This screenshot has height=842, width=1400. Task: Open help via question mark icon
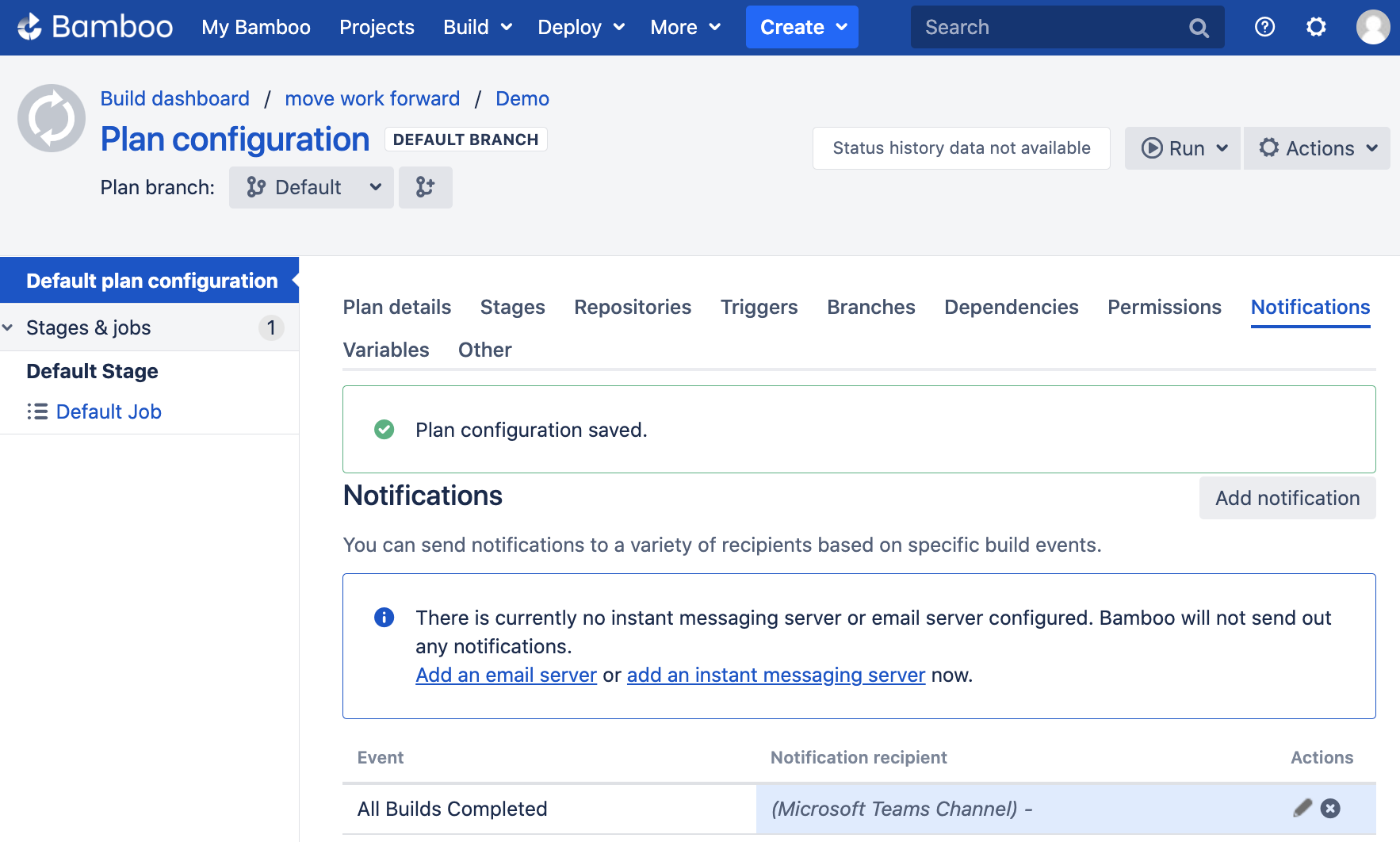[1264, 27]
